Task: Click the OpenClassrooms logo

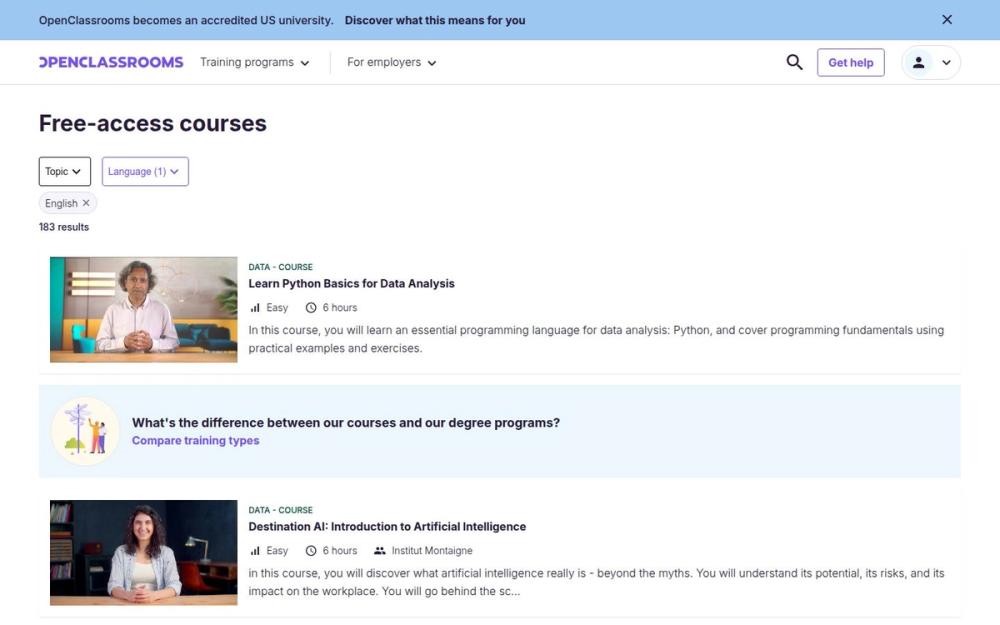Action: click(110, 62)
